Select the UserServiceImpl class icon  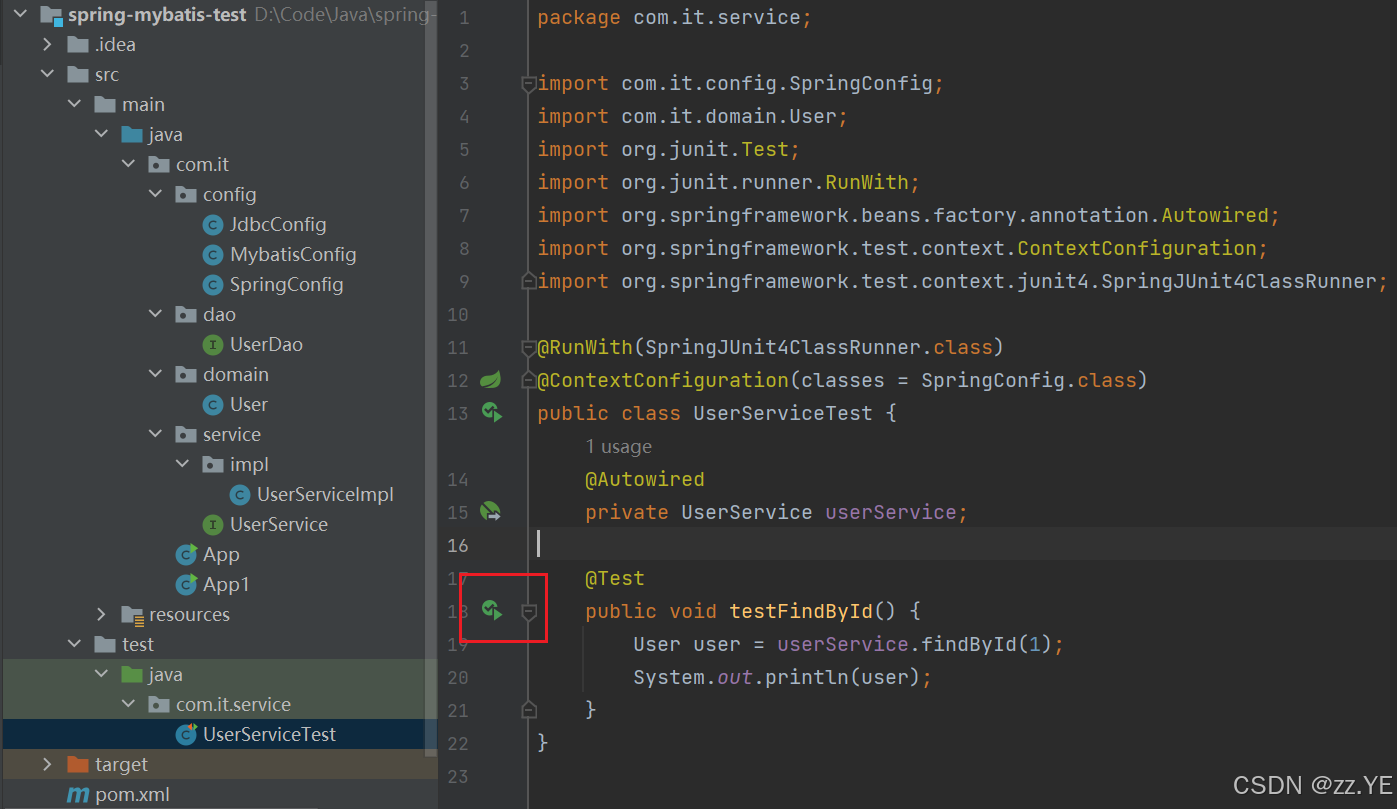pos(240,495)
